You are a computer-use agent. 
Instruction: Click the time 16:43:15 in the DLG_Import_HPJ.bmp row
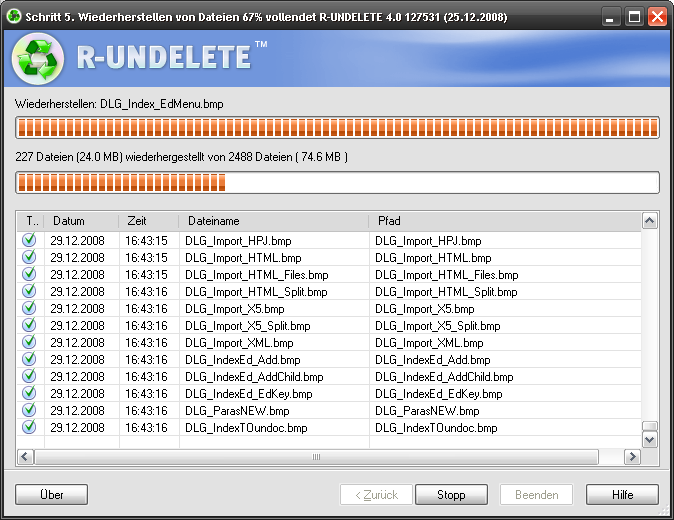(146, 241)
